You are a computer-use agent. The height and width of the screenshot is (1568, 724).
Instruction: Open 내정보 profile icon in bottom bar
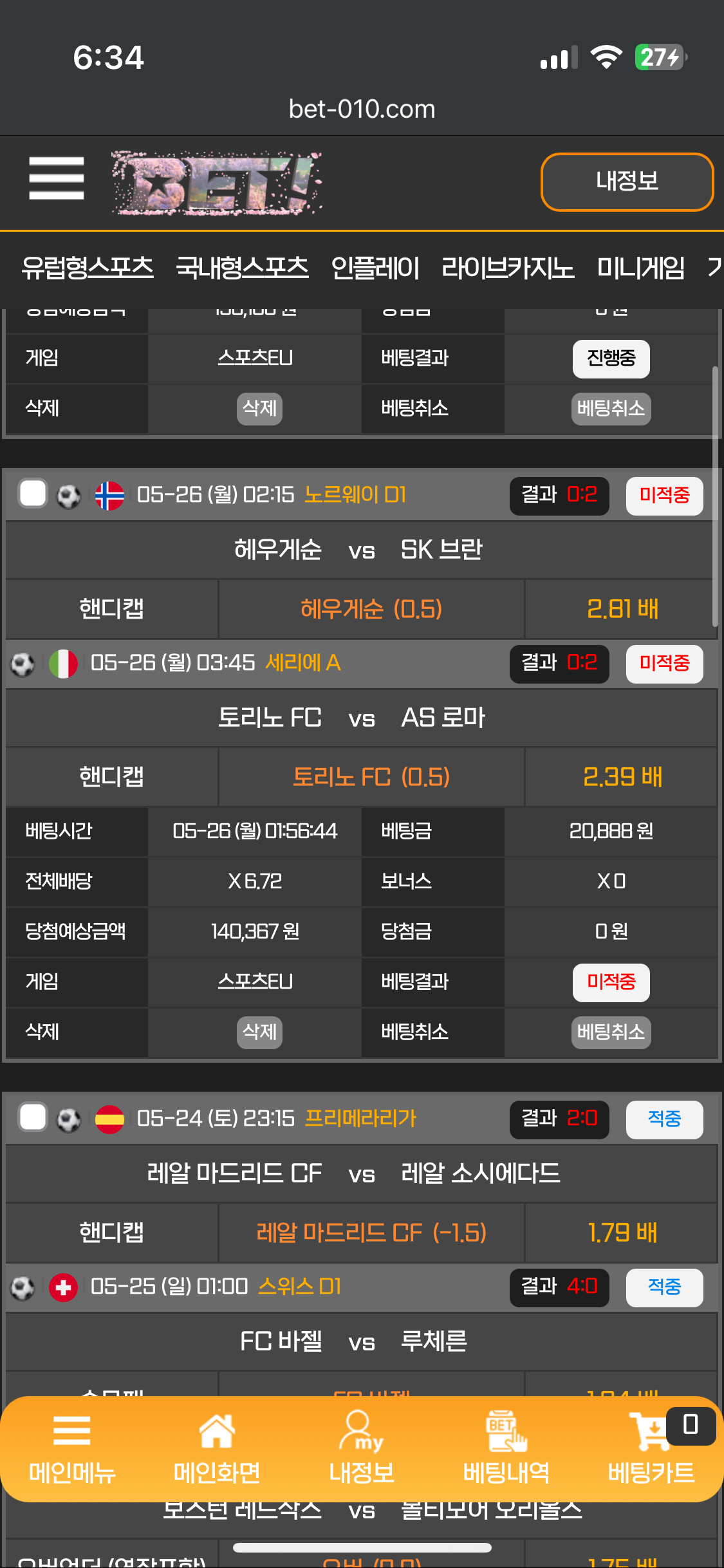[x=362, y=1448]
